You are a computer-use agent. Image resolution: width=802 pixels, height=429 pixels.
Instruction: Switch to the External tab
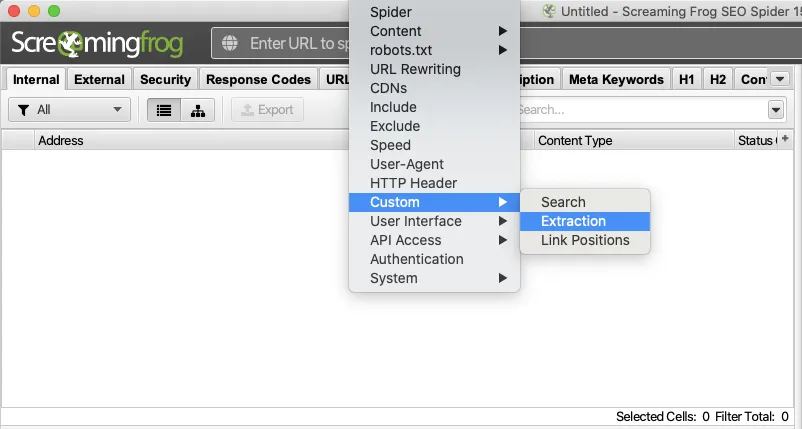click(99, 80)
